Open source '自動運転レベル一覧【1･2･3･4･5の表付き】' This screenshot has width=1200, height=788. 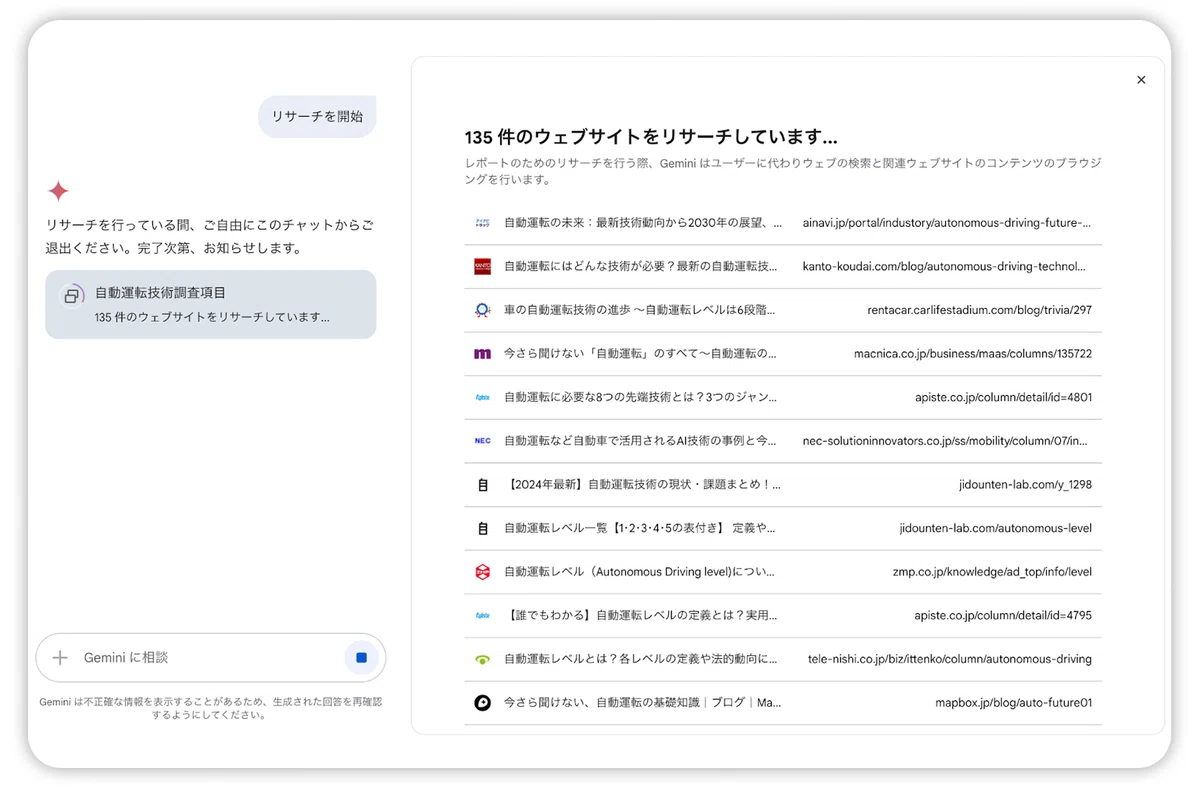point(640,528)
